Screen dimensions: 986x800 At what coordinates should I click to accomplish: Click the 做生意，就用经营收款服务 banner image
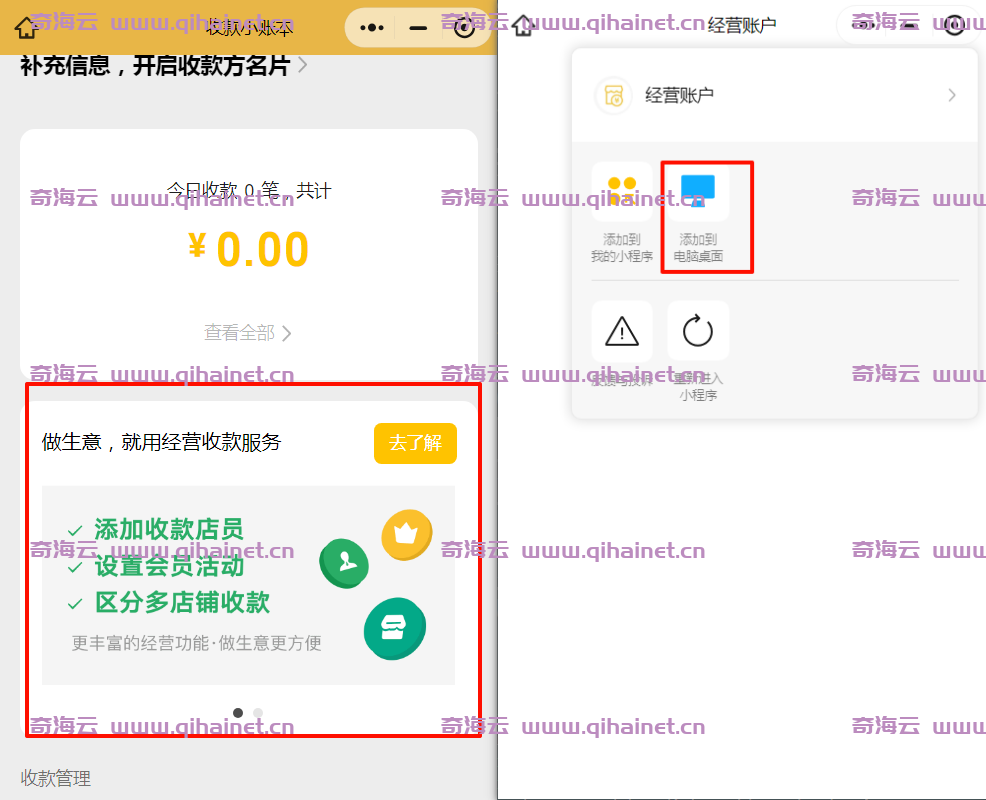[248, 585]
